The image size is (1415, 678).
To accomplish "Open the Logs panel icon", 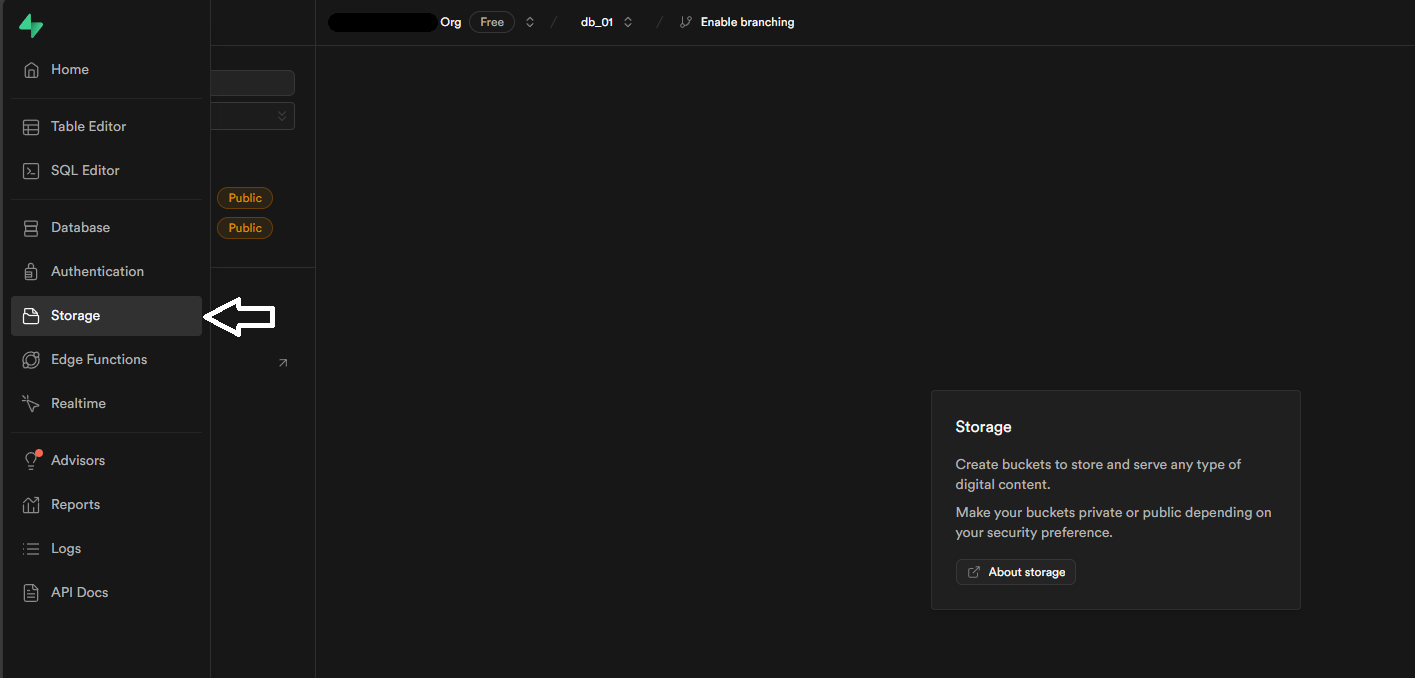I will tap(30, 548).
